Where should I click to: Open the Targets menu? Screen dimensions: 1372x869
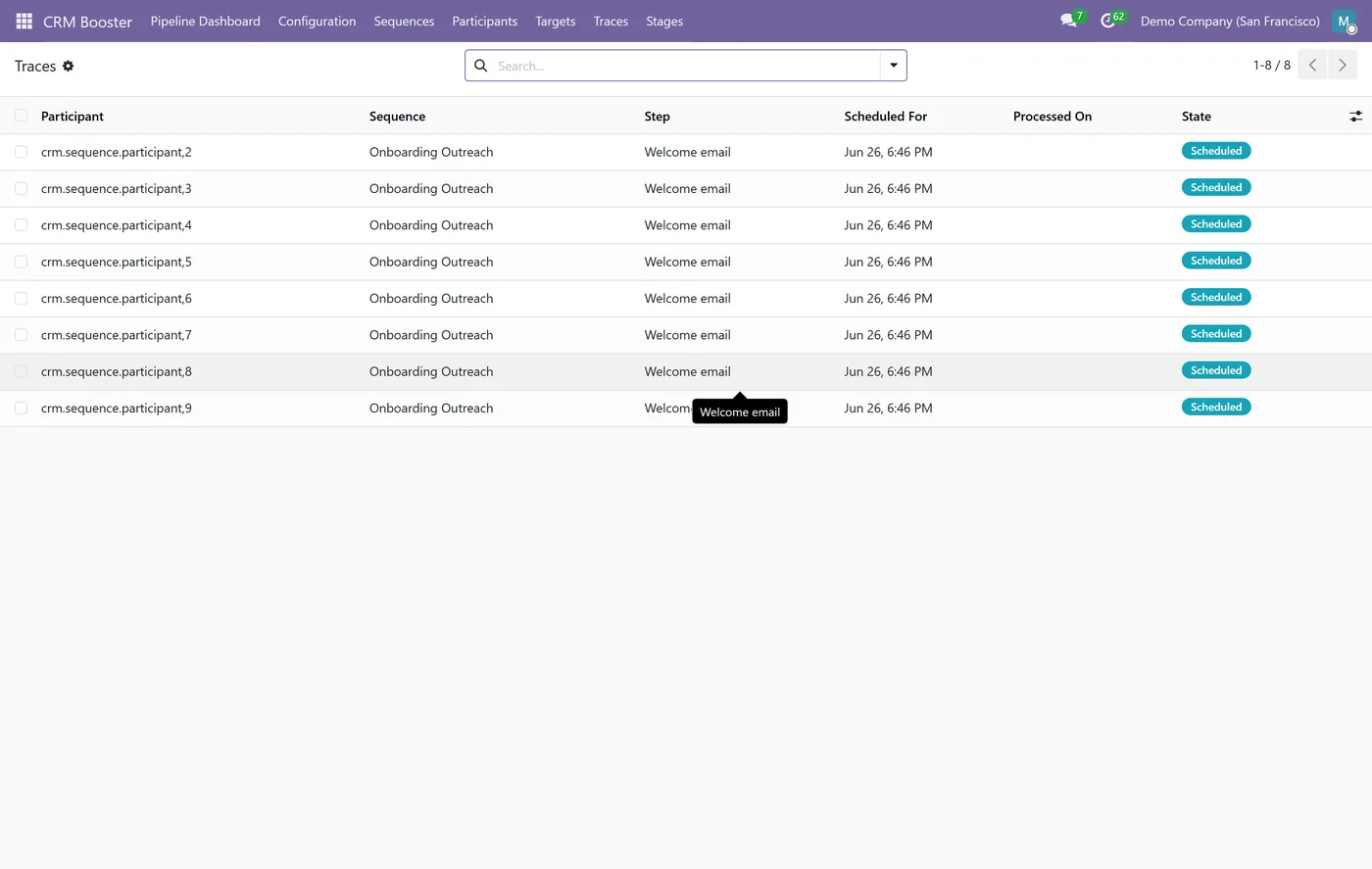pos(556,21)
